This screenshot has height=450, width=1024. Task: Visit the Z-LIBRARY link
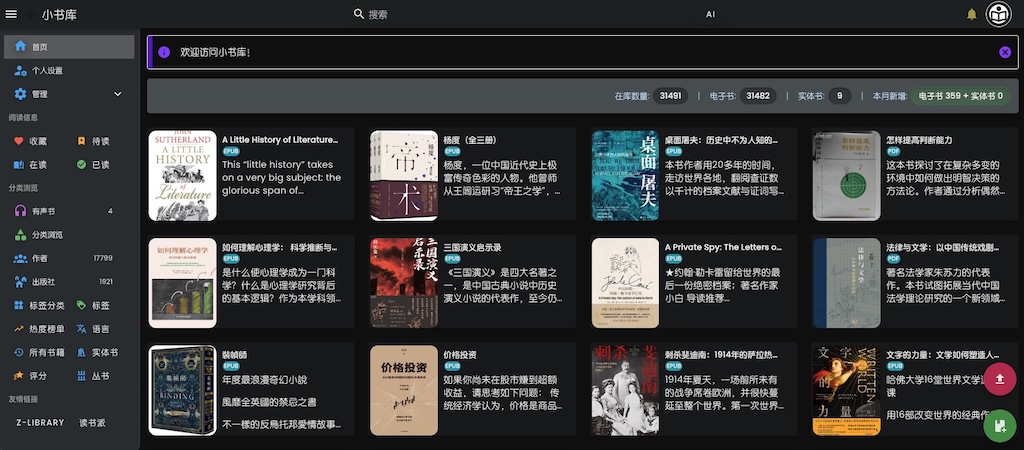point(40,423)
